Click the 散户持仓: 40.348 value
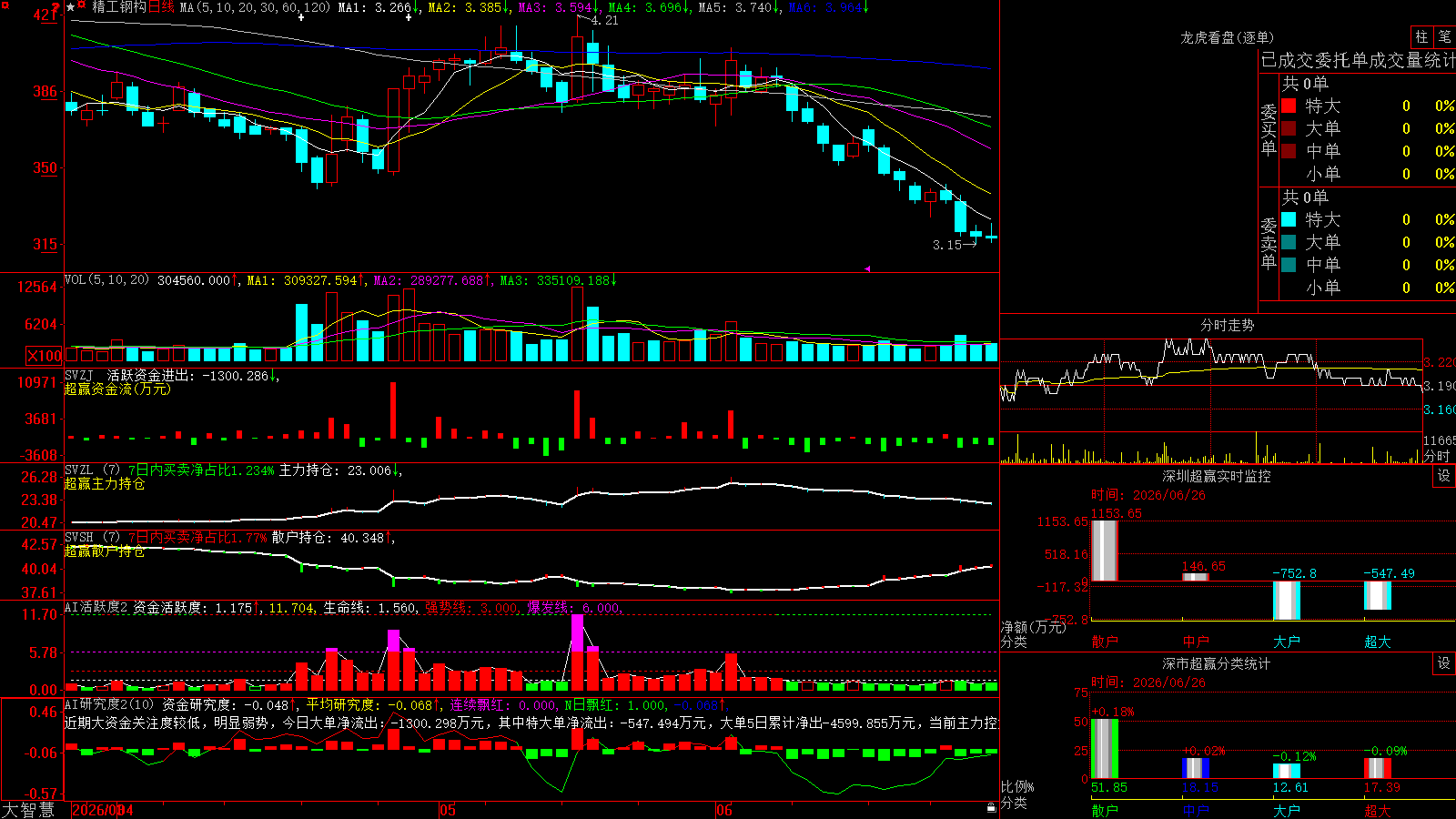The width and height of the screenshot is (1456, 819). point(328,539)
